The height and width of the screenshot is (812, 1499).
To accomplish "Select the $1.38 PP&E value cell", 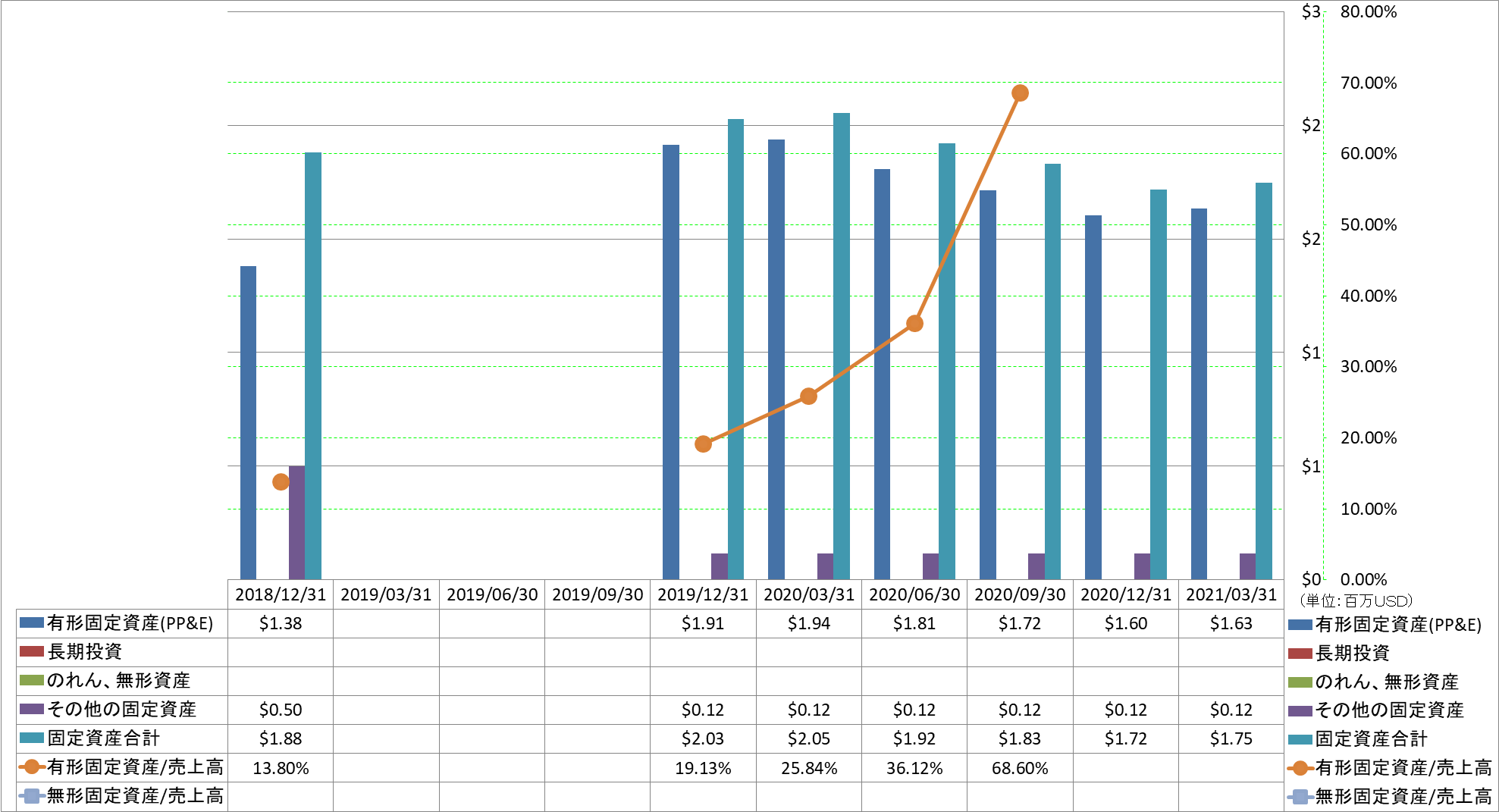I will point(281,623).
